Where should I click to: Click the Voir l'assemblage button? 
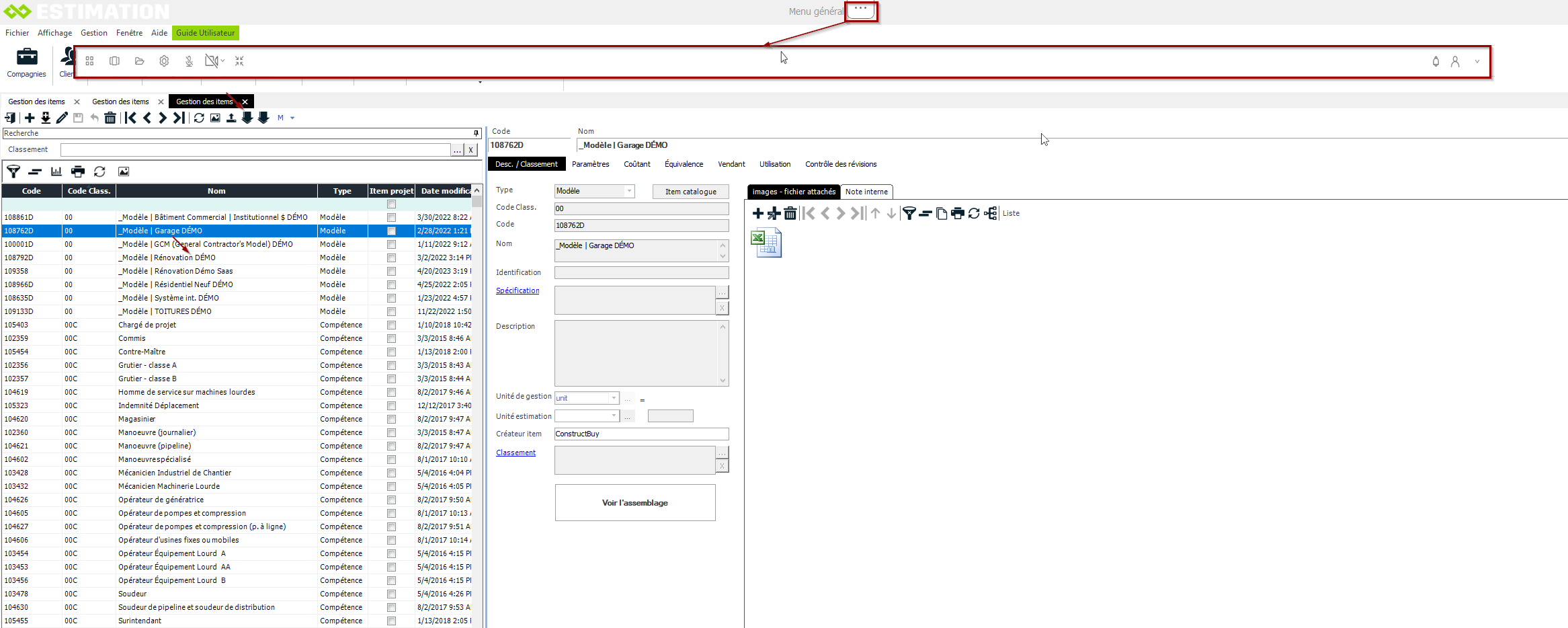tap(635, 503)
